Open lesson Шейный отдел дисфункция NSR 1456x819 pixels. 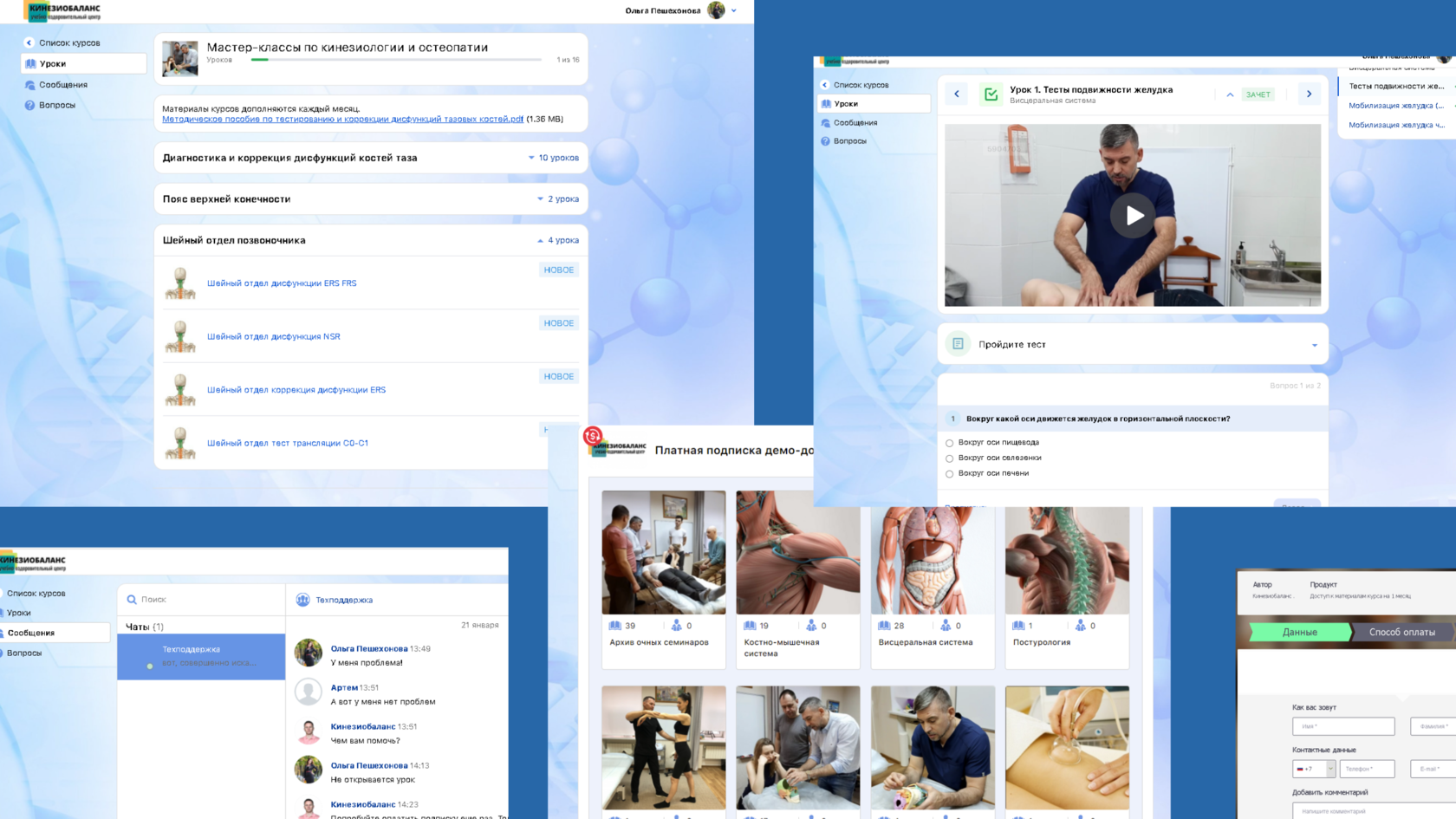point(273,336)
